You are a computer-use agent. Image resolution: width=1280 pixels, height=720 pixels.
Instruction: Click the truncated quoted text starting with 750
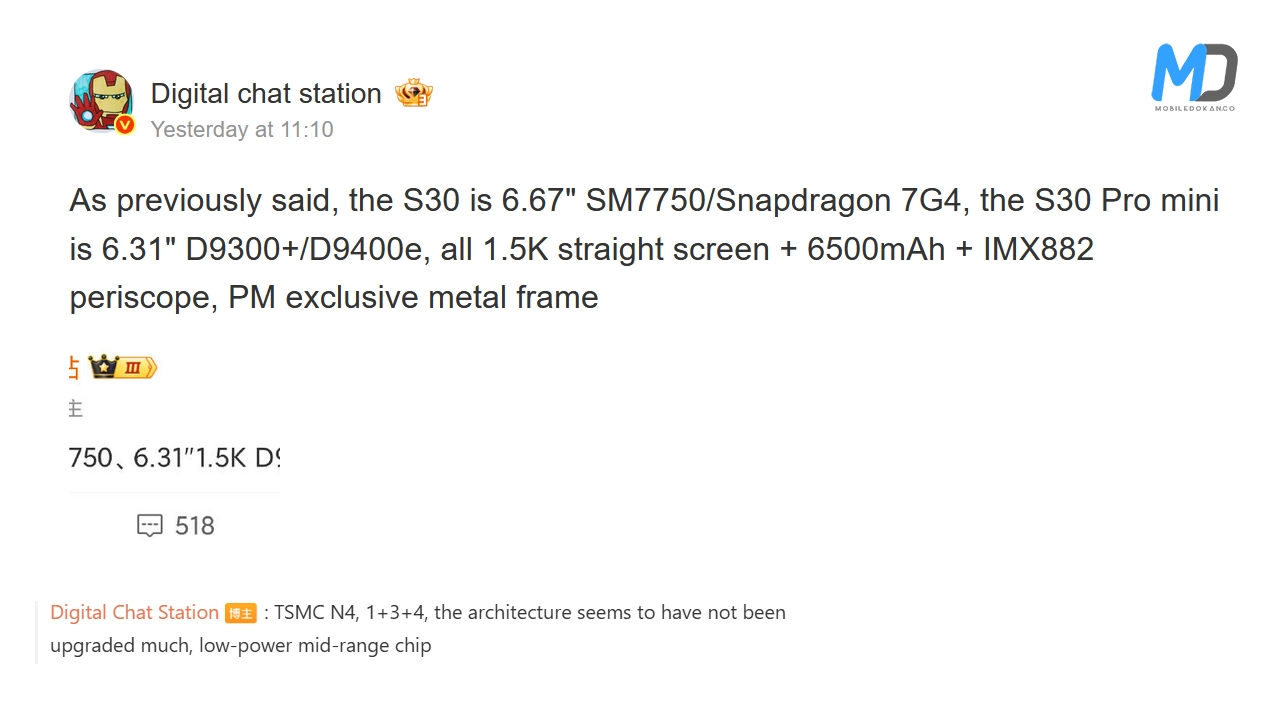(x=174, y=458)
